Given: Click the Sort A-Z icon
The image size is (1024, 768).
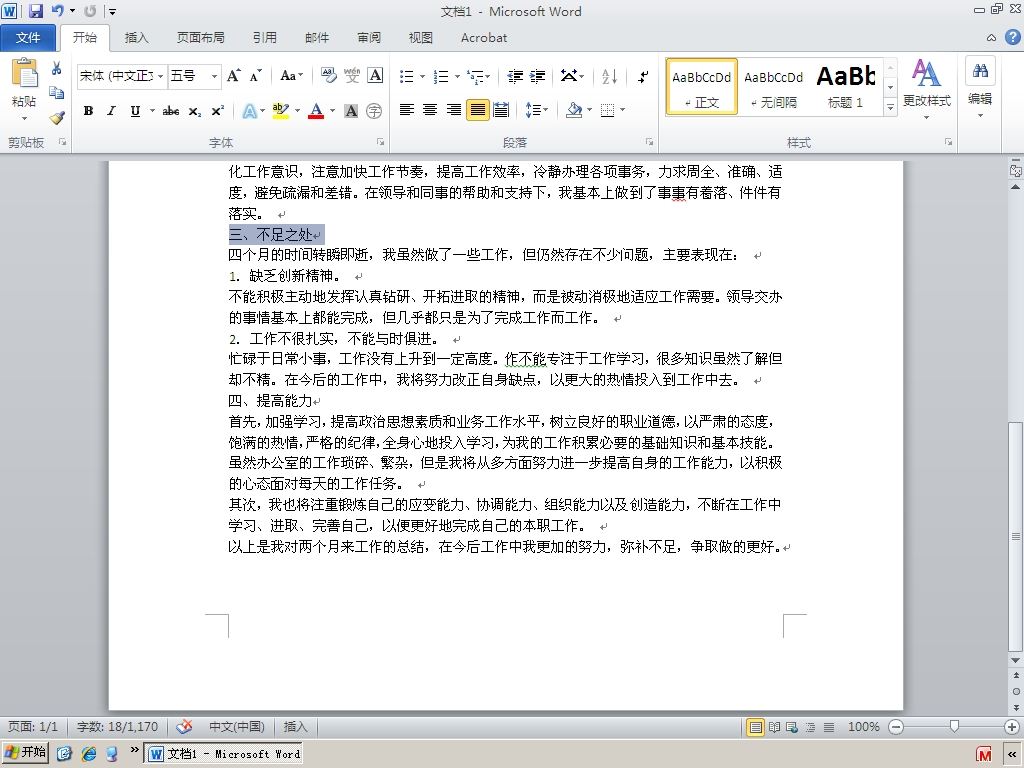Looking at the screenshot, I should tap(609, 76).
